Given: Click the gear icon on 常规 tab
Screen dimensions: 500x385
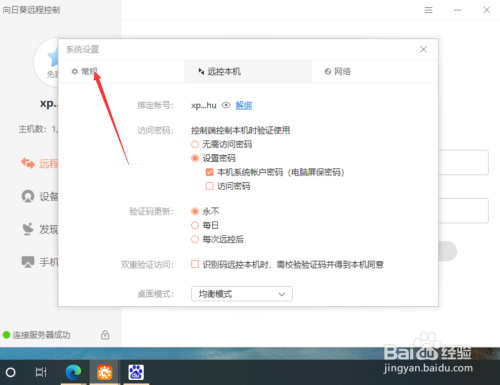Looking at the screenshot, I should pyautogui.click(x=75, y=71).
